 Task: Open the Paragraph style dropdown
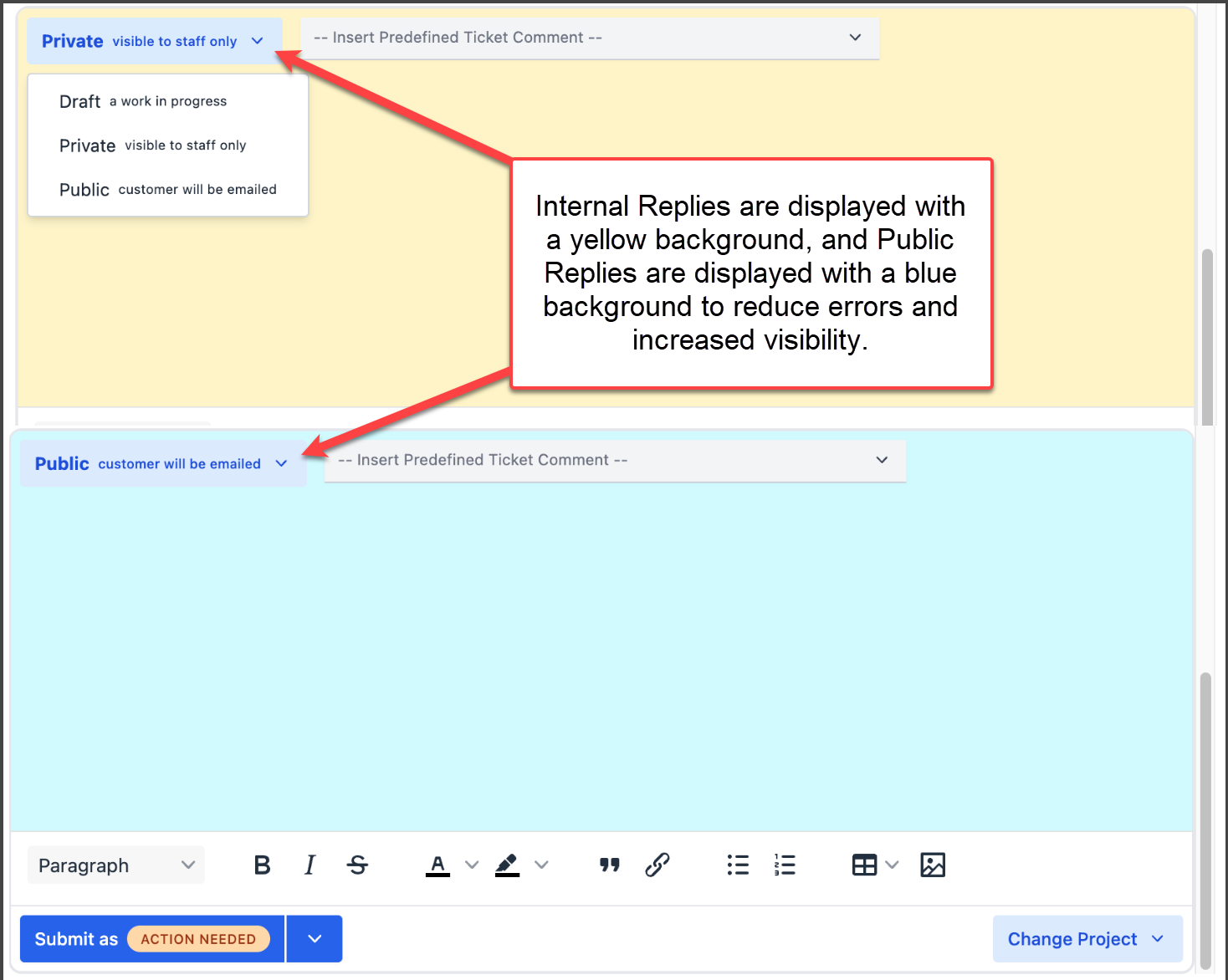[x=116, y=865]
